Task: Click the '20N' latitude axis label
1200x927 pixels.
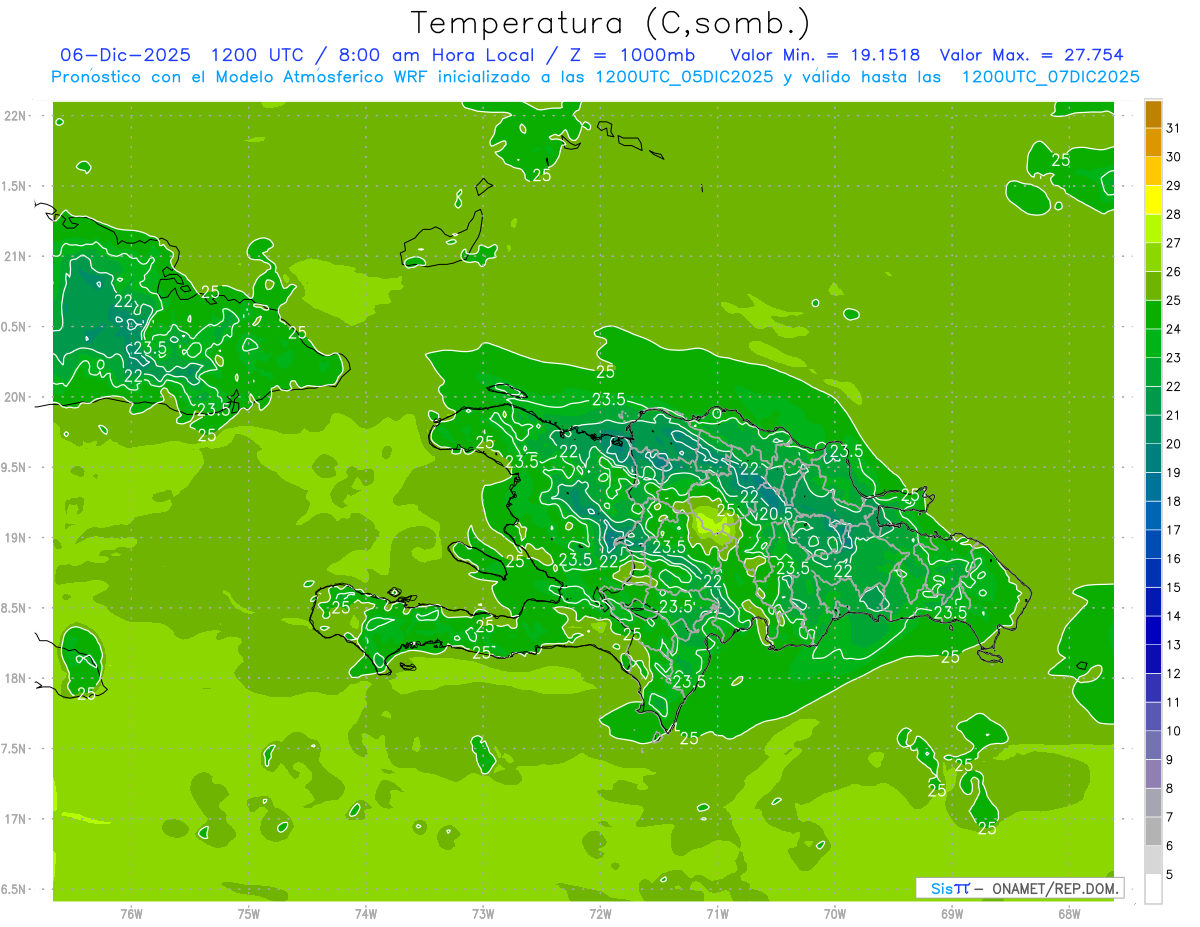Action: click(x=17, y=397)
